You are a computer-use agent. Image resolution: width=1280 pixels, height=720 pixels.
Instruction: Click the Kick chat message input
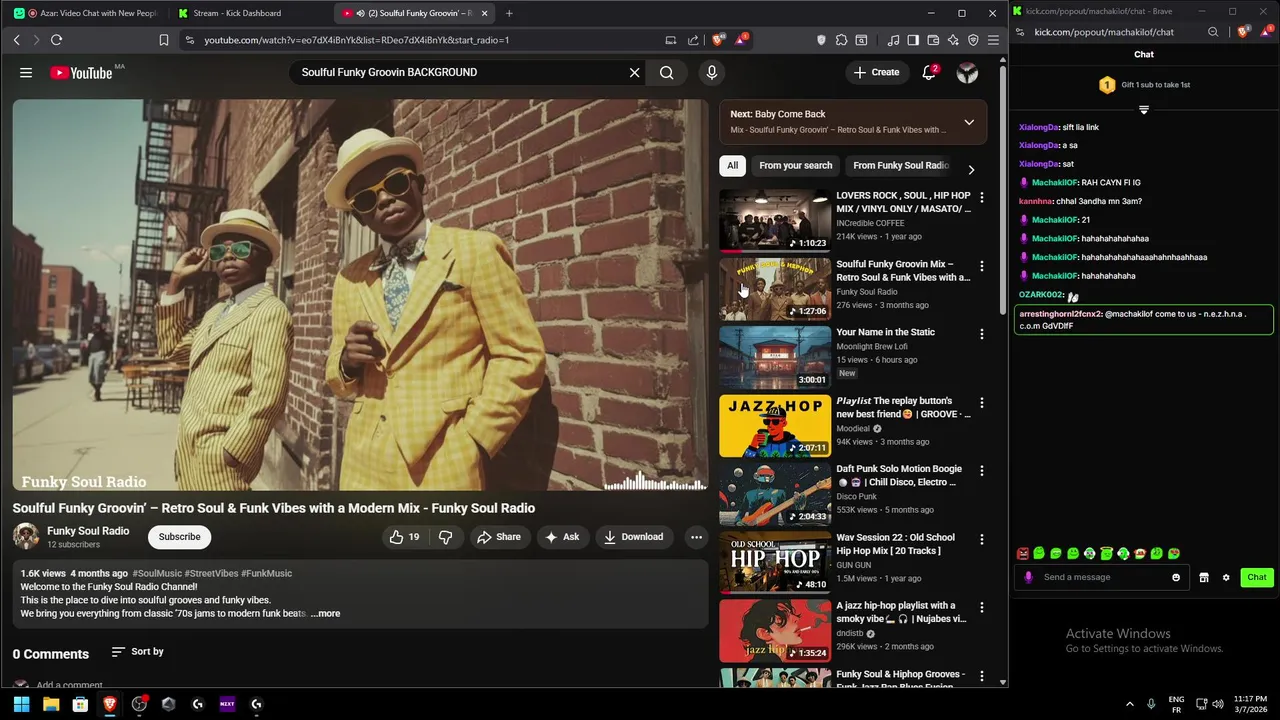(1104, 577)
